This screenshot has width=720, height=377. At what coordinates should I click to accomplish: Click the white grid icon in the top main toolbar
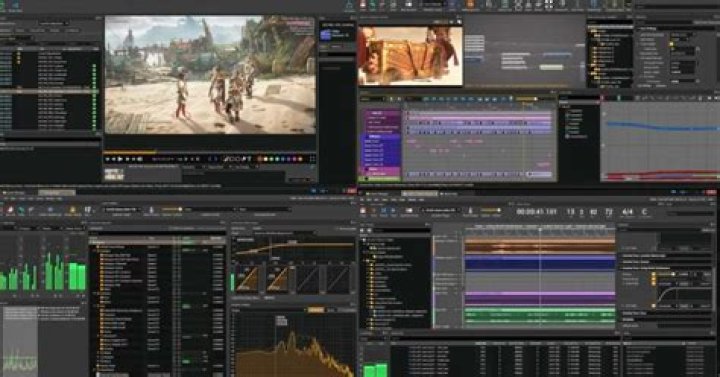coord(549,5)
